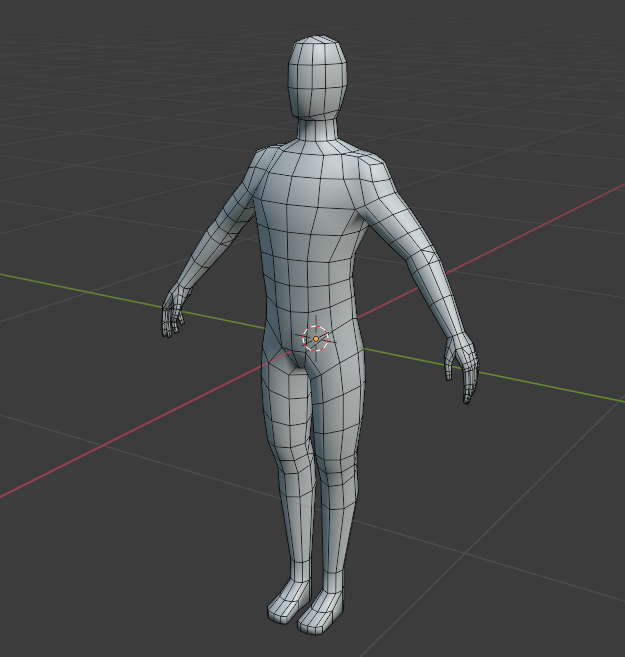Click the red-white 3D cursor on the model
Image resolution: width=625 pixels, height=657 pixels.
(315, 338)
